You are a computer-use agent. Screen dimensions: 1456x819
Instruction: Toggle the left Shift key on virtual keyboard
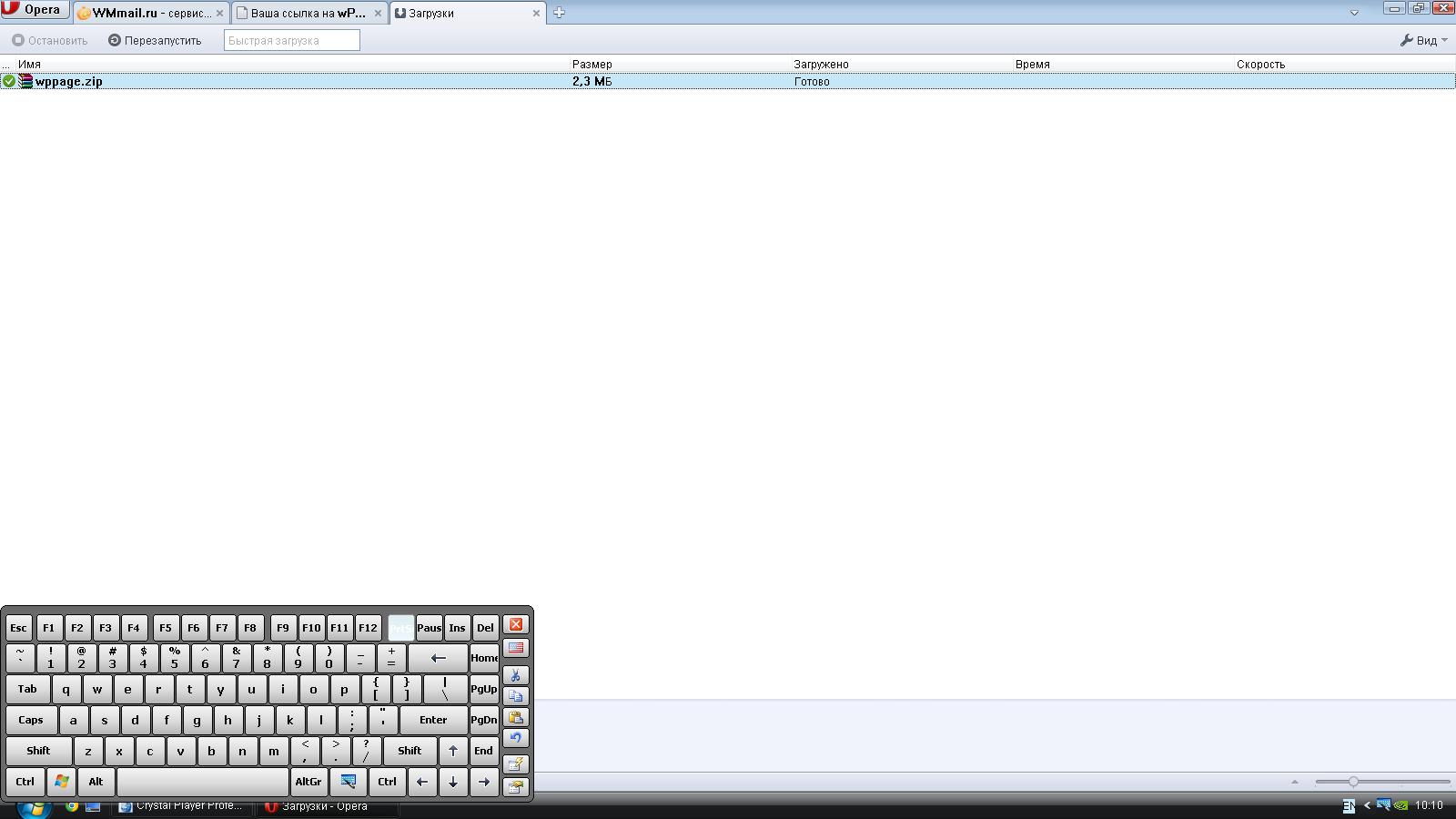(39, 751)
